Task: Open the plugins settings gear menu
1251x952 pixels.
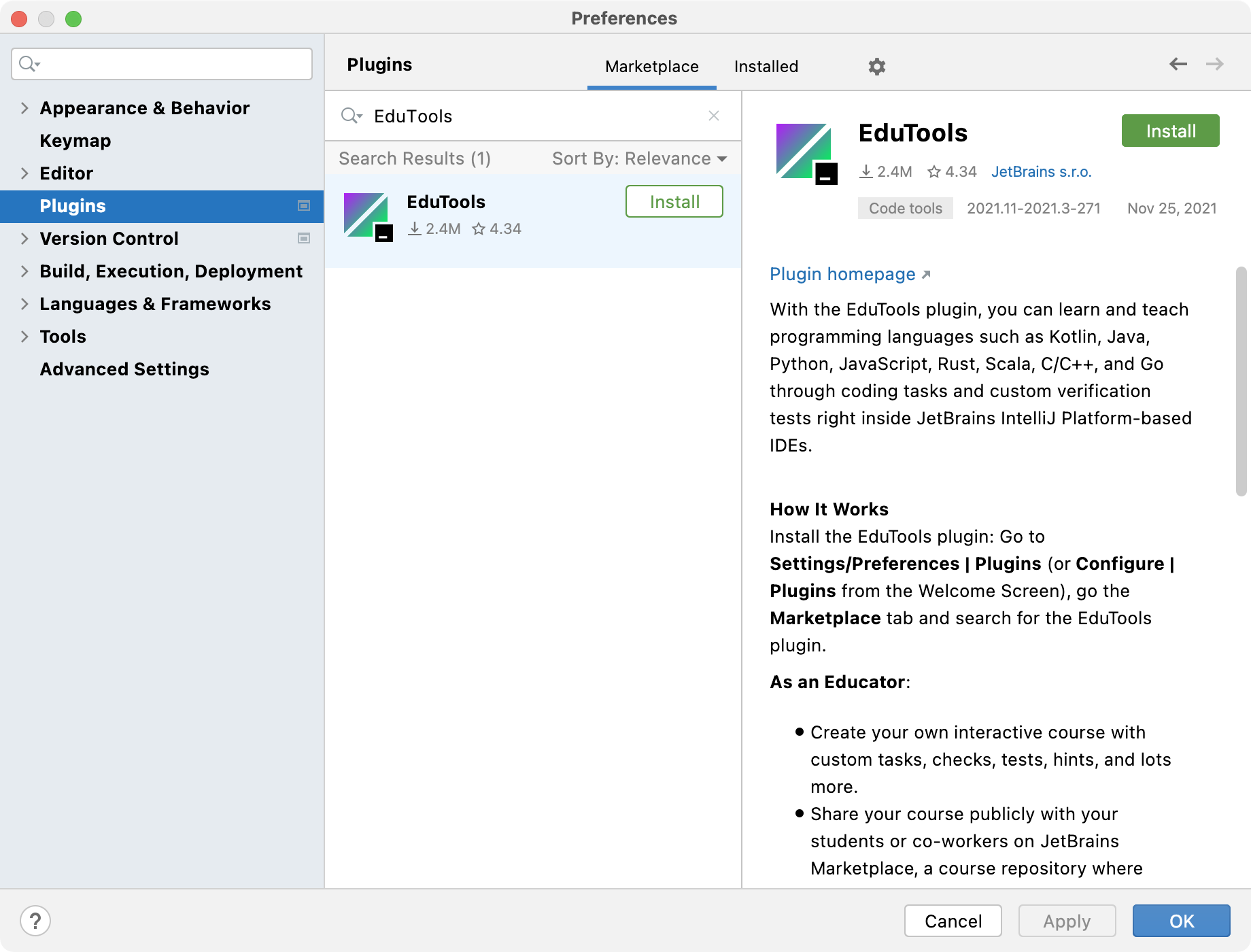Action: coord(877,67)
